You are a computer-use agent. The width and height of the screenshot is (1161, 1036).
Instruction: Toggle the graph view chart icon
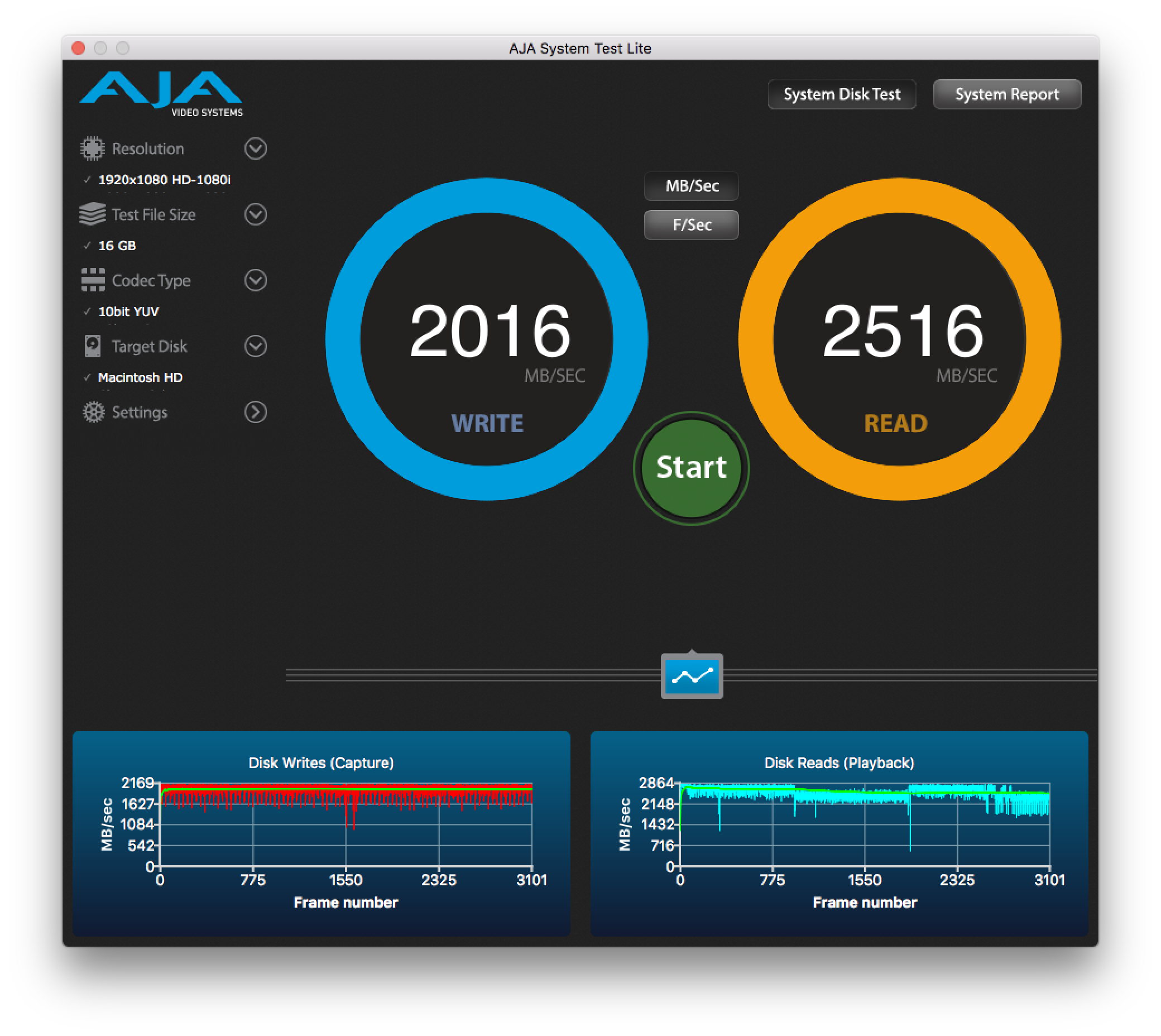692,676
